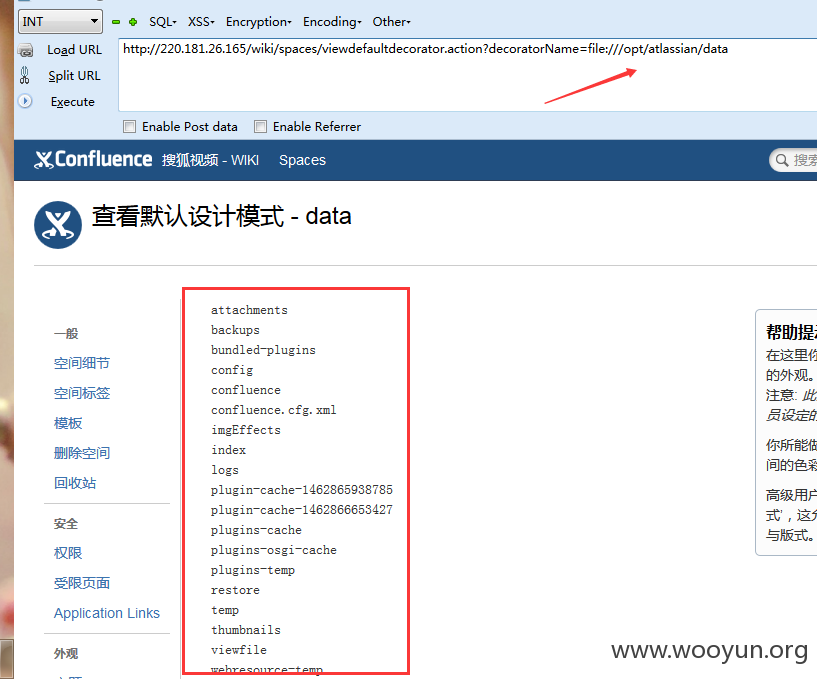This screenshot has height=679, width=817.
Task: Click the thumbnails directory entry
Action: click(245, 631)
